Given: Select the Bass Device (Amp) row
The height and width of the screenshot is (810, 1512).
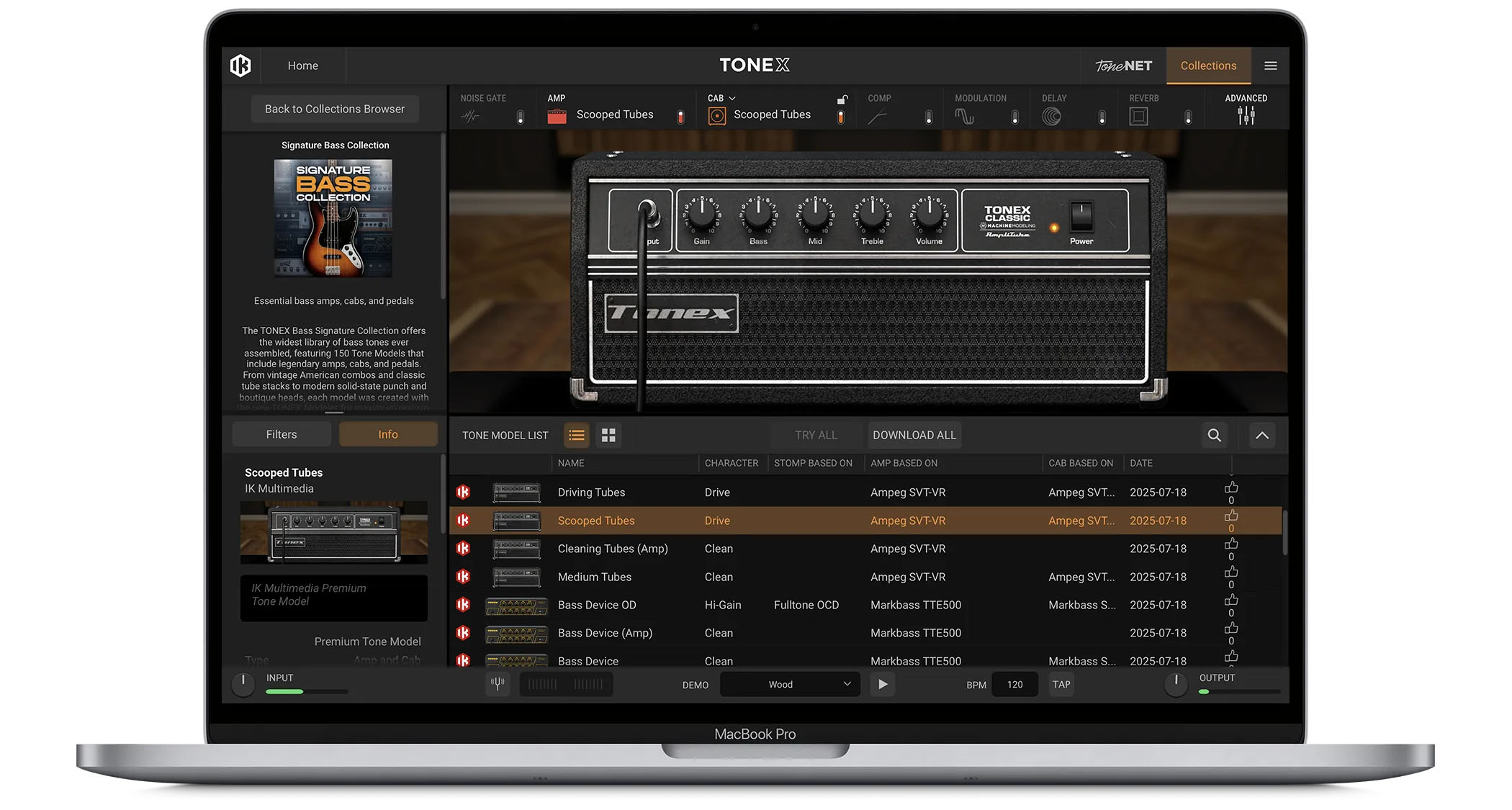Looking at the screenshot, I should coord(865,633).
